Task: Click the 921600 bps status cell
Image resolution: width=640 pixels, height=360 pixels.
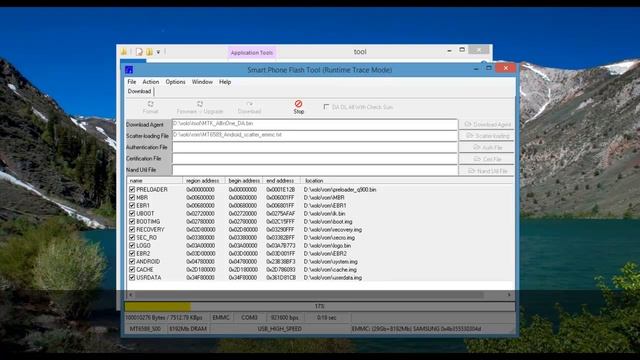Action: tap(284, 317)
